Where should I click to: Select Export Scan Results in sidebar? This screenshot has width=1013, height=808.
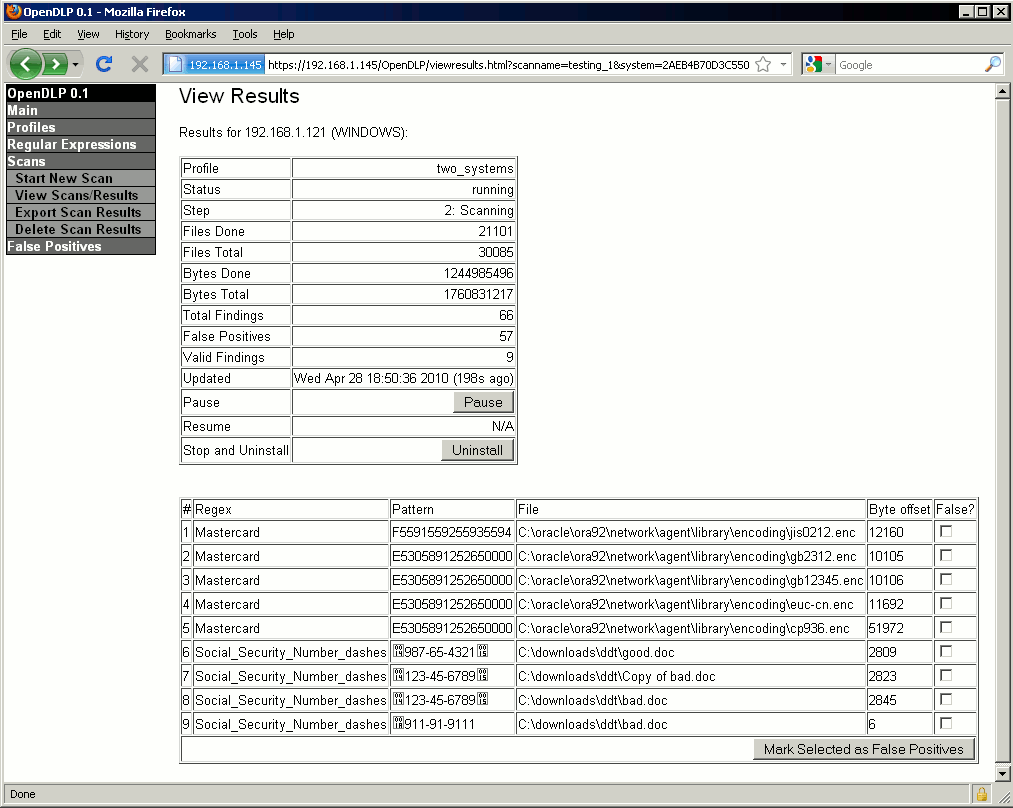point(81,212)
